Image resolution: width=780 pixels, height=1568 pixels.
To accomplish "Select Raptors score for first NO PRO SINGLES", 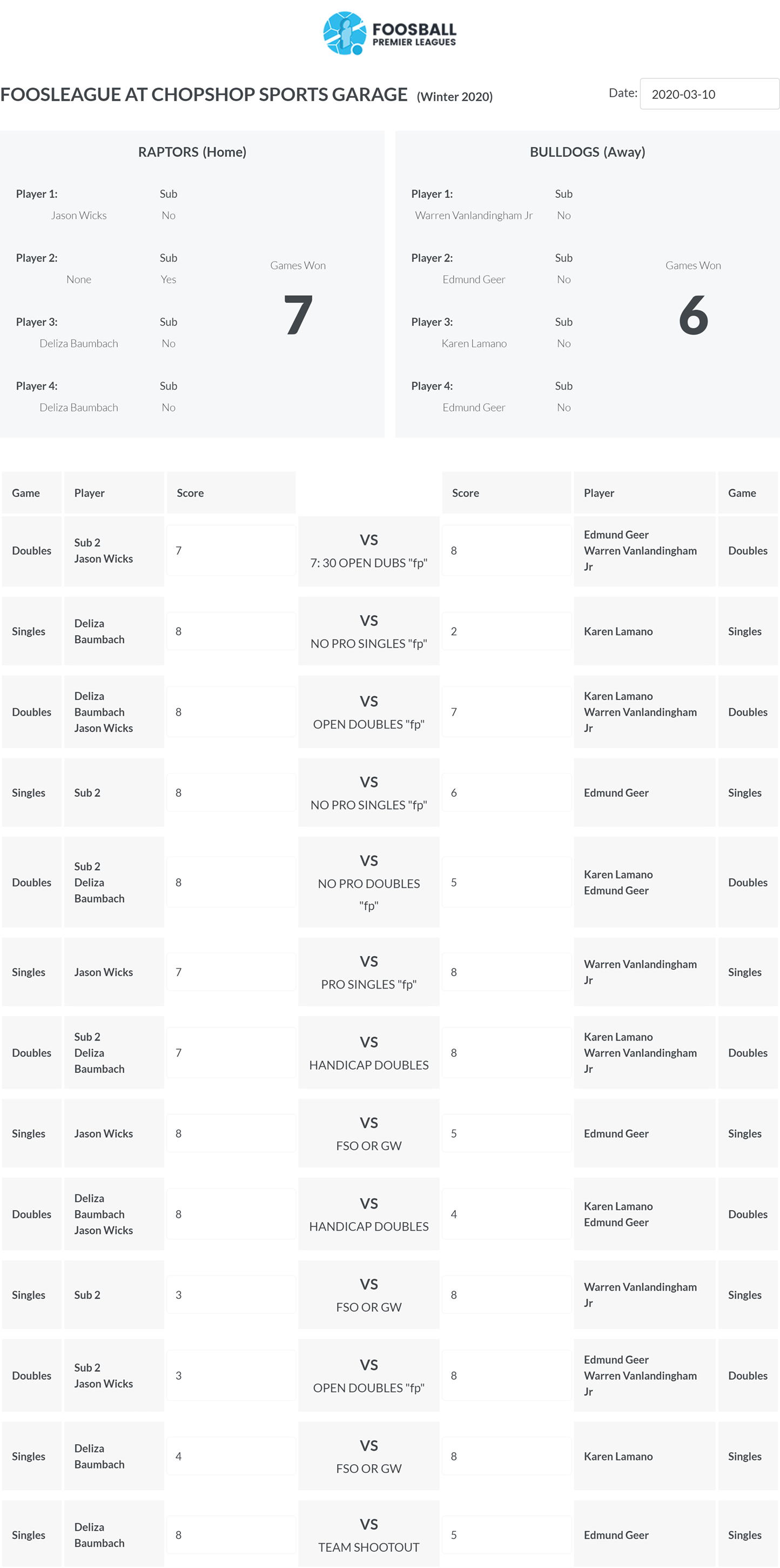I will pyautogui.click(x=231, y=631).
